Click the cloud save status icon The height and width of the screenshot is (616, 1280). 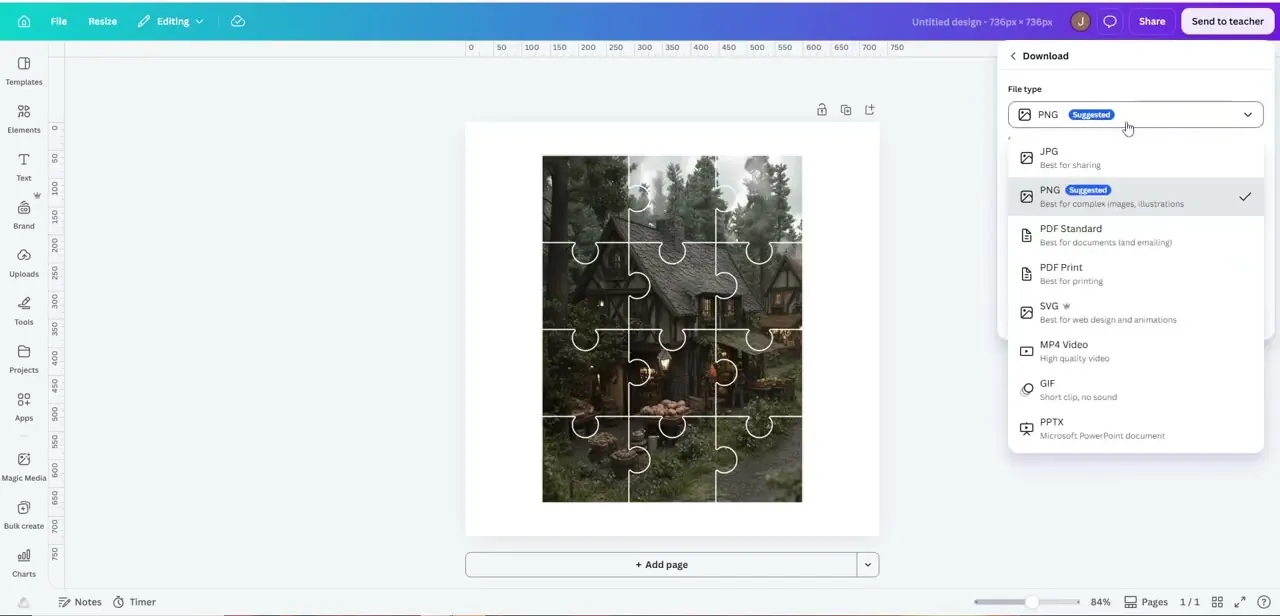coord(238,21)
